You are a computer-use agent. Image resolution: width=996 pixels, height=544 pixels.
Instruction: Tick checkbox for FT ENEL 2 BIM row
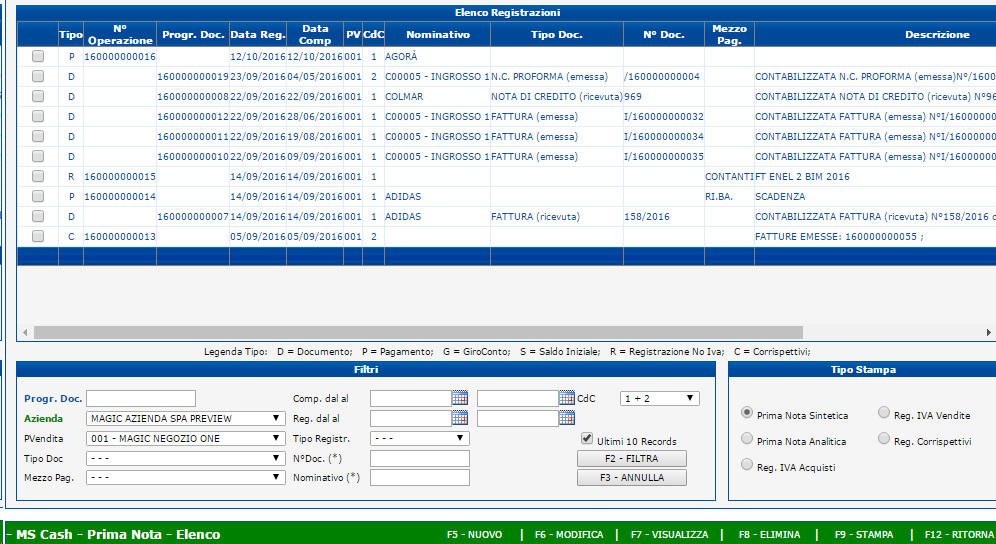click(38, 176)
